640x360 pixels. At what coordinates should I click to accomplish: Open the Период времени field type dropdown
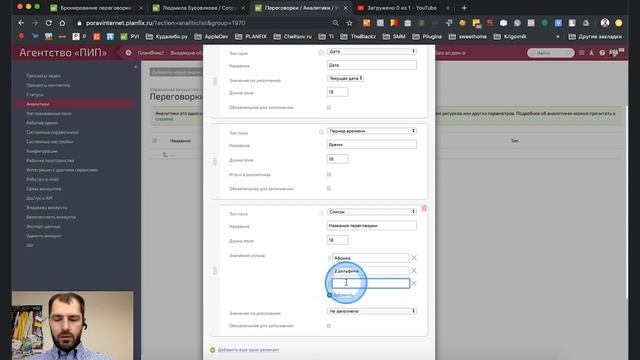coord(371,131)
